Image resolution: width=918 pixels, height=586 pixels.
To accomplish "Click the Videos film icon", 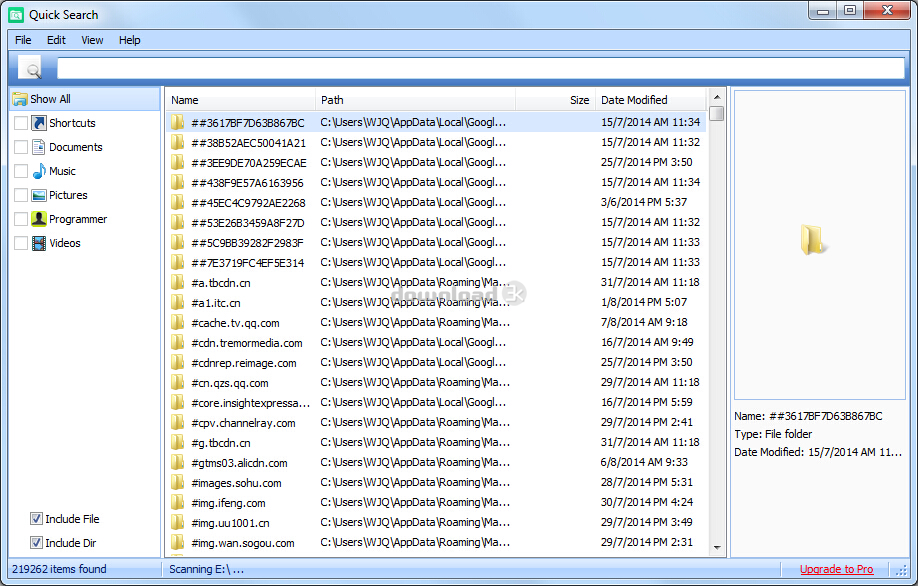I will (x=39, y=243).
